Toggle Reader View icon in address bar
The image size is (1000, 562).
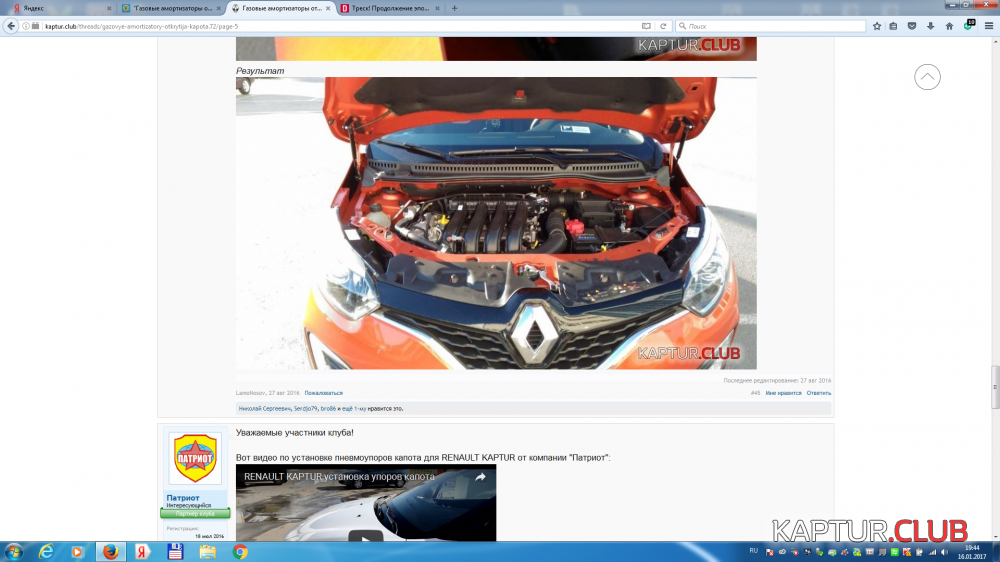click(x=646, y=26)
